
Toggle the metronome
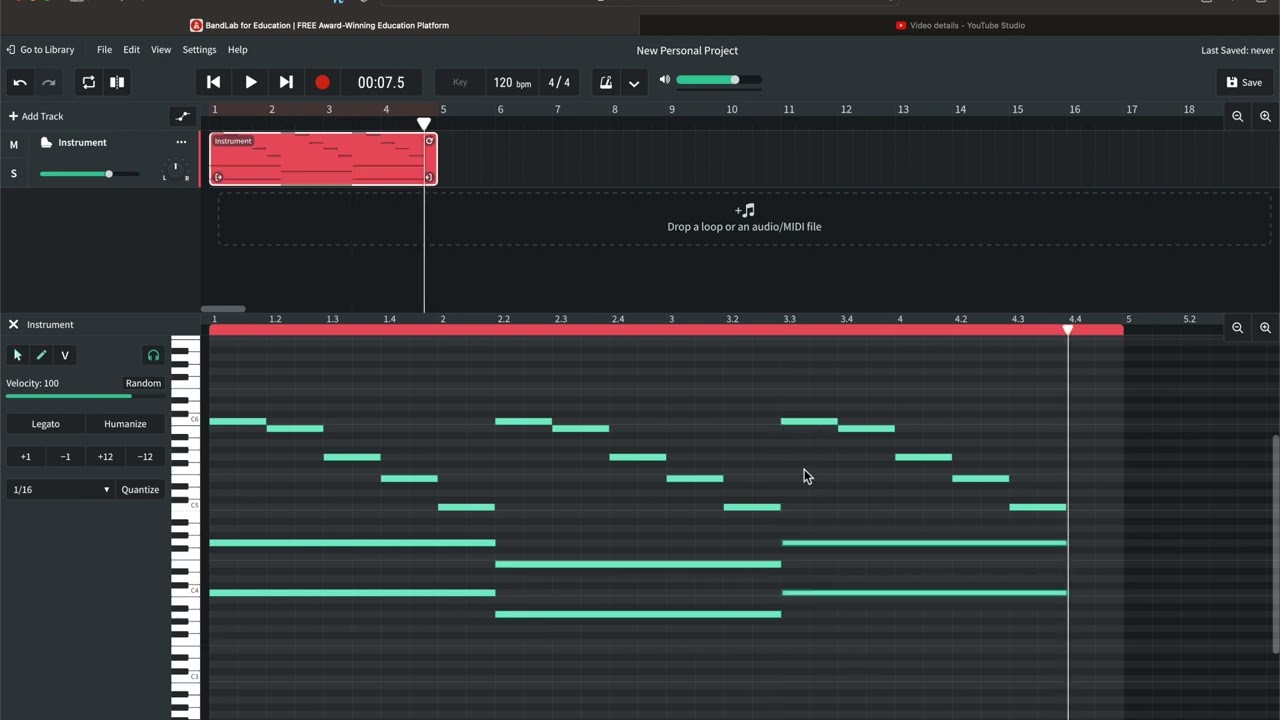(x=606, y=82)
